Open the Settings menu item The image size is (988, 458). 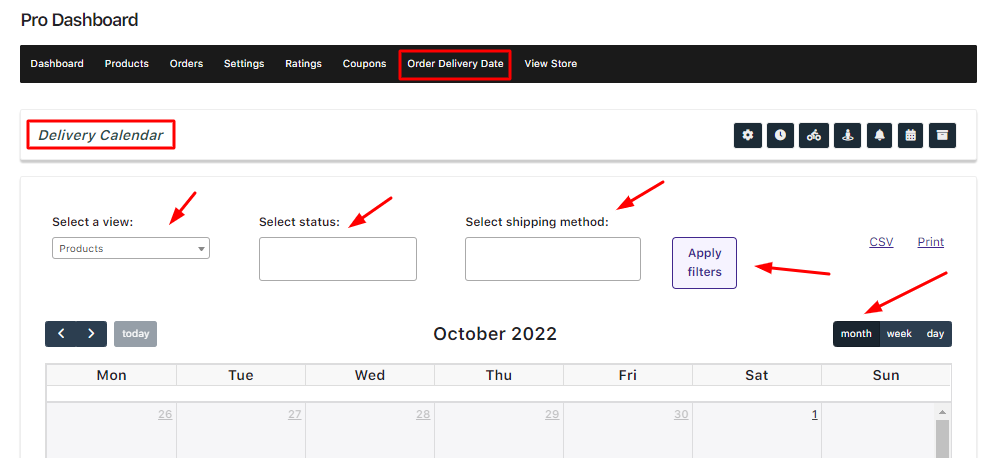tap(244, 64)
